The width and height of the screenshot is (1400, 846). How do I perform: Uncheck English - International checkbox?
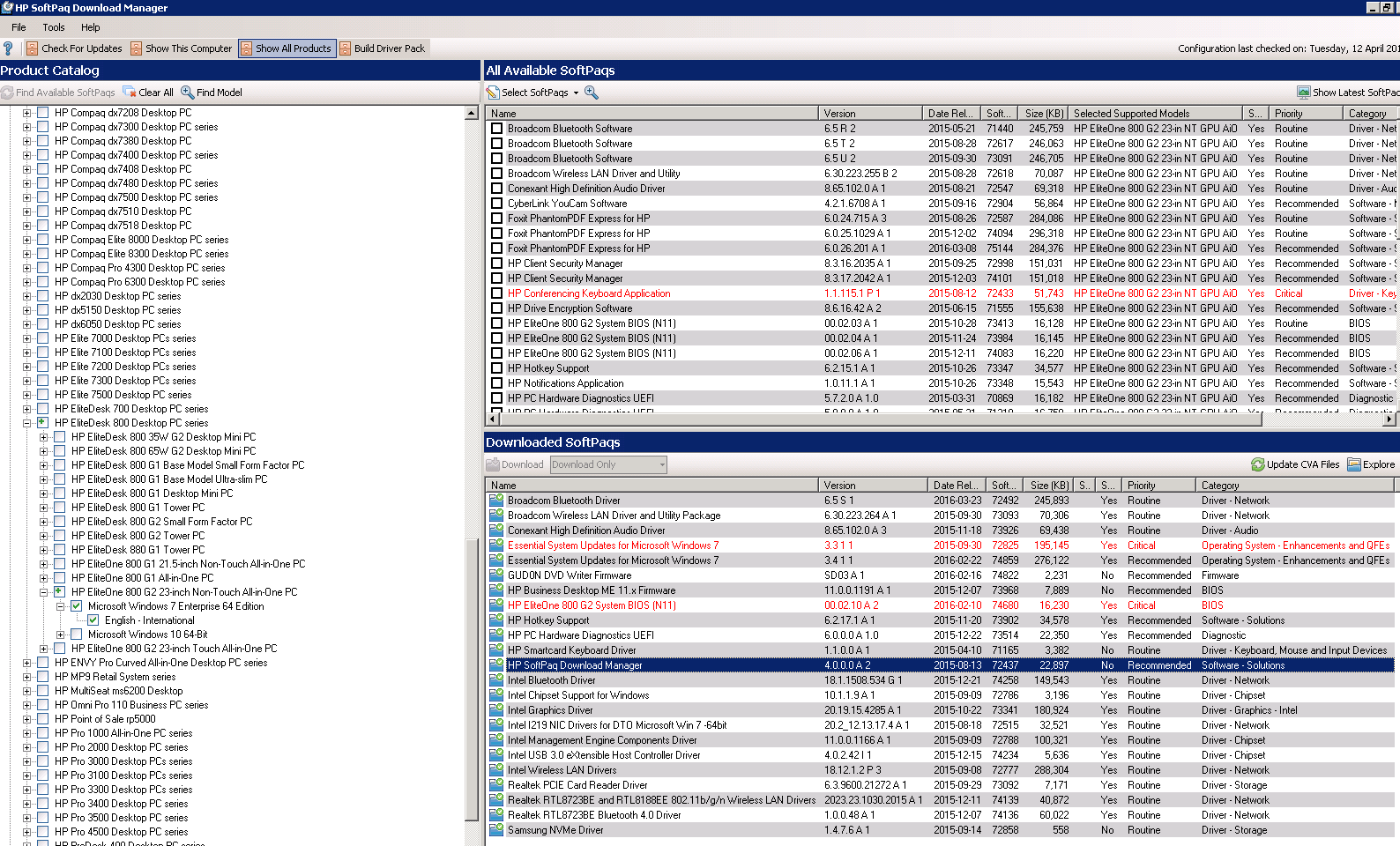click(x=93, y=620)
